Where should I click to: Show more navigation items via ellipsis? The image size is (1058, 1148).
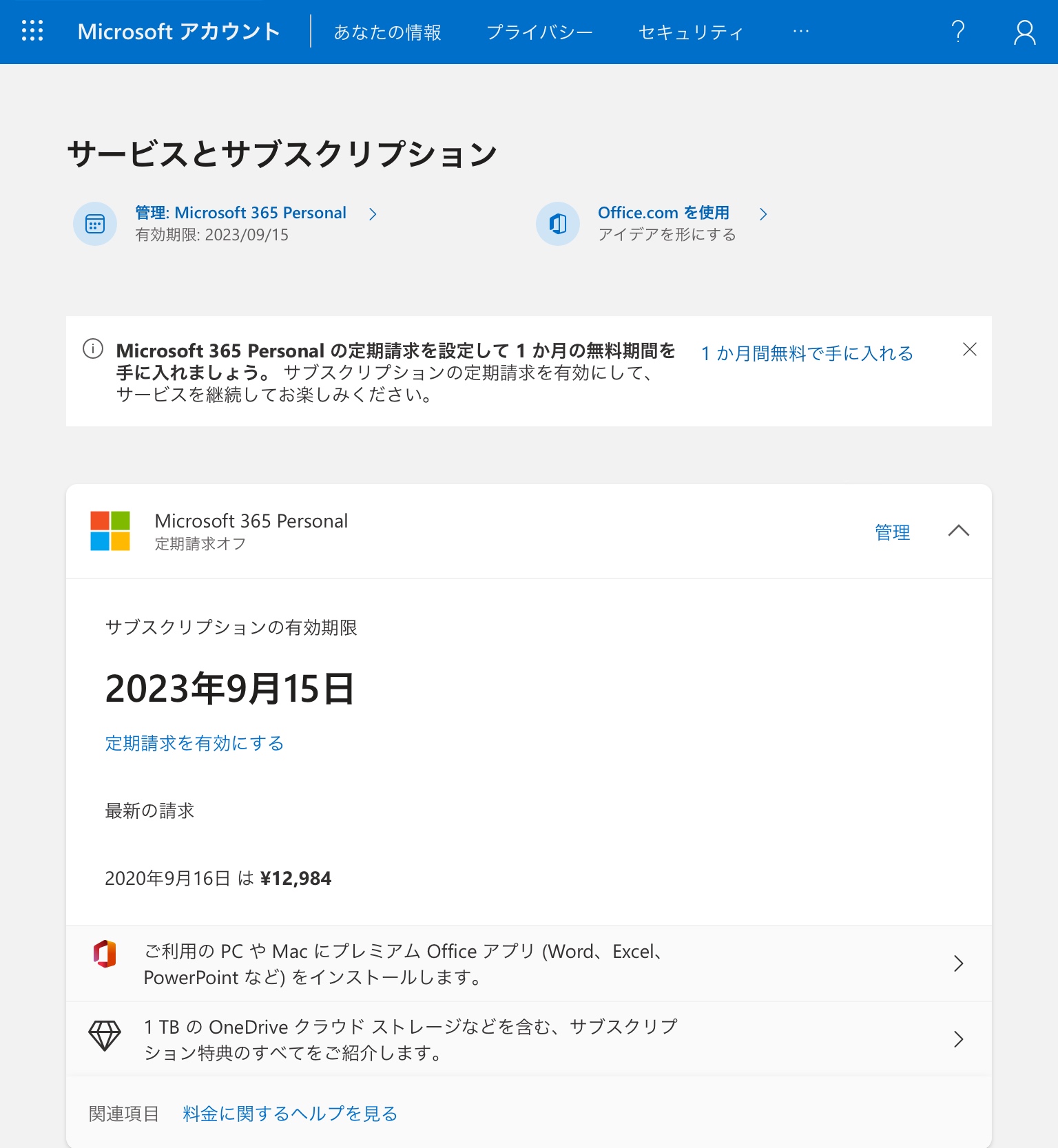pyautogui.click(x=801, y=32)
